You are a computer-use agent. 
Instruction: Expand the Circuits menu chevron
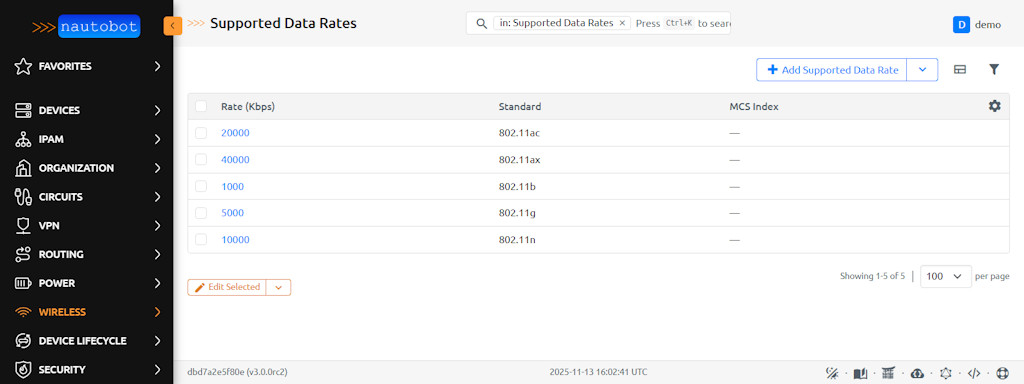(157, 197)
